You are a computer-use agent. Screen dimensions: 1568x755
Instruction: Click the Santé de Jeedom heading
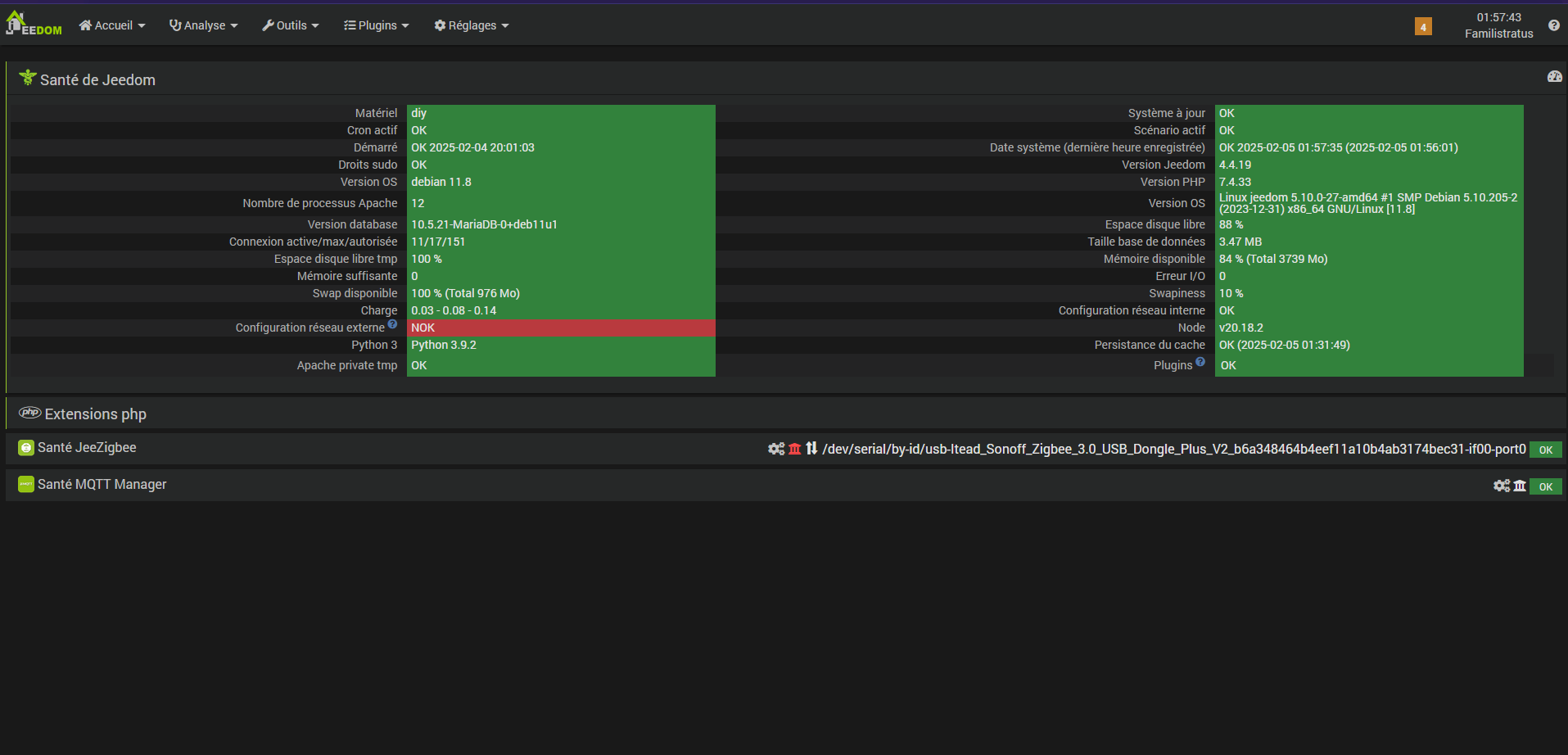(97, 79)
